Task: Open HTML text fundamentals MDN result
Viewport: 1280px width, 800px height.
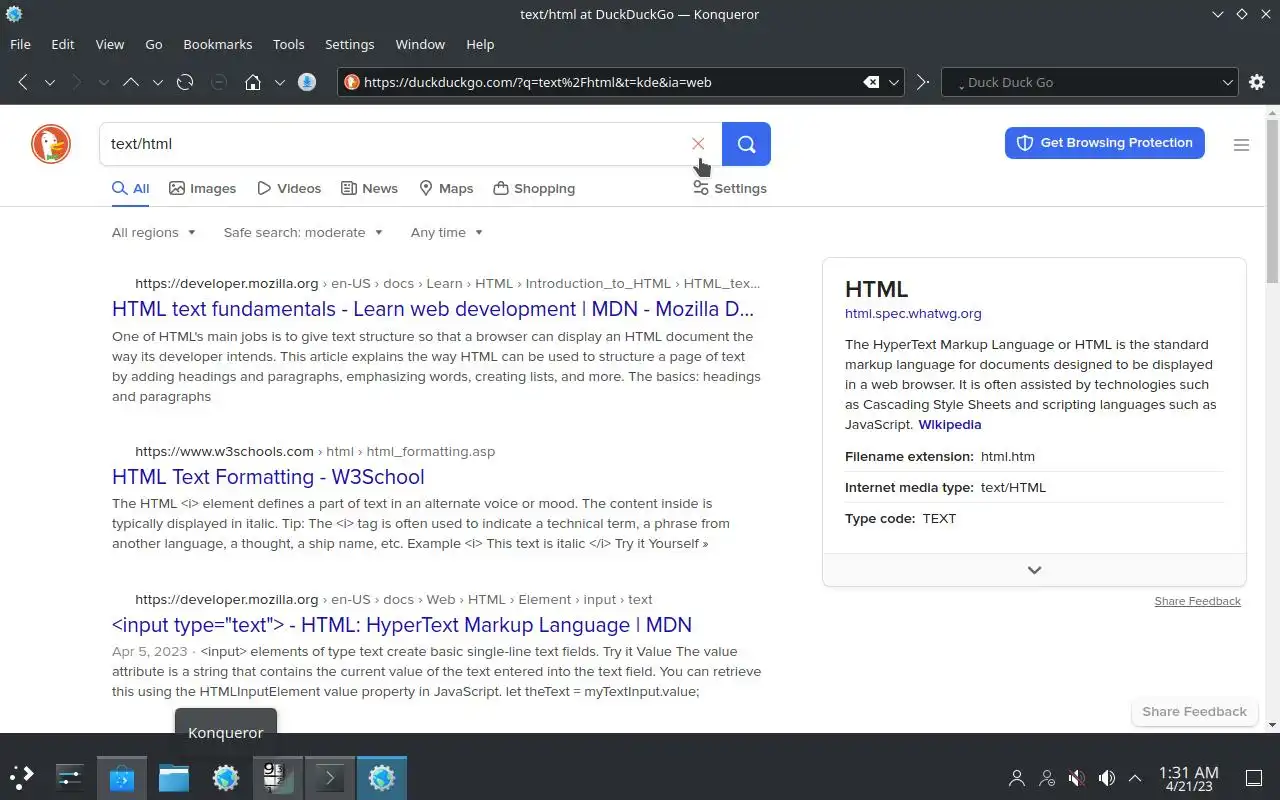Action: click(x=433, y=309)
